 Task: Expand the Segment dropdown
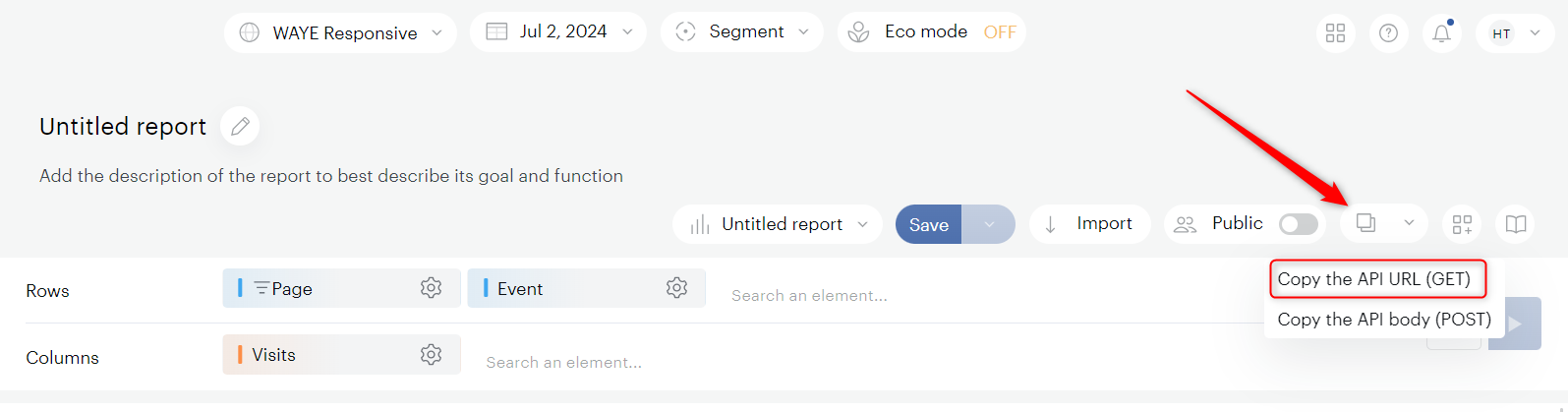pos(742,32)
